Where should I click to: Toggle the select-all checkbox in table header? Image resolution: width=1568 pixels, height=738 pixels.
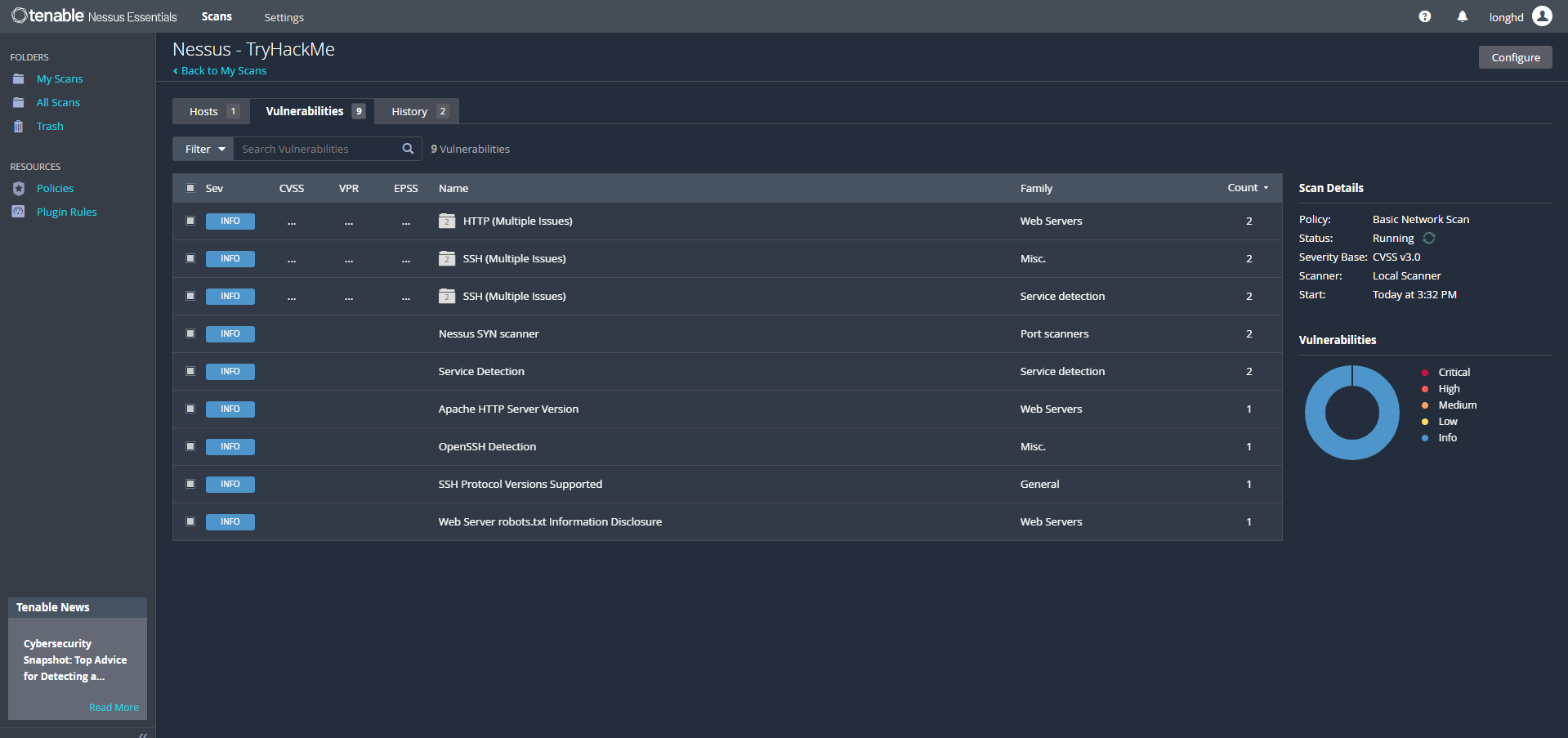click(x=190, y=188)
